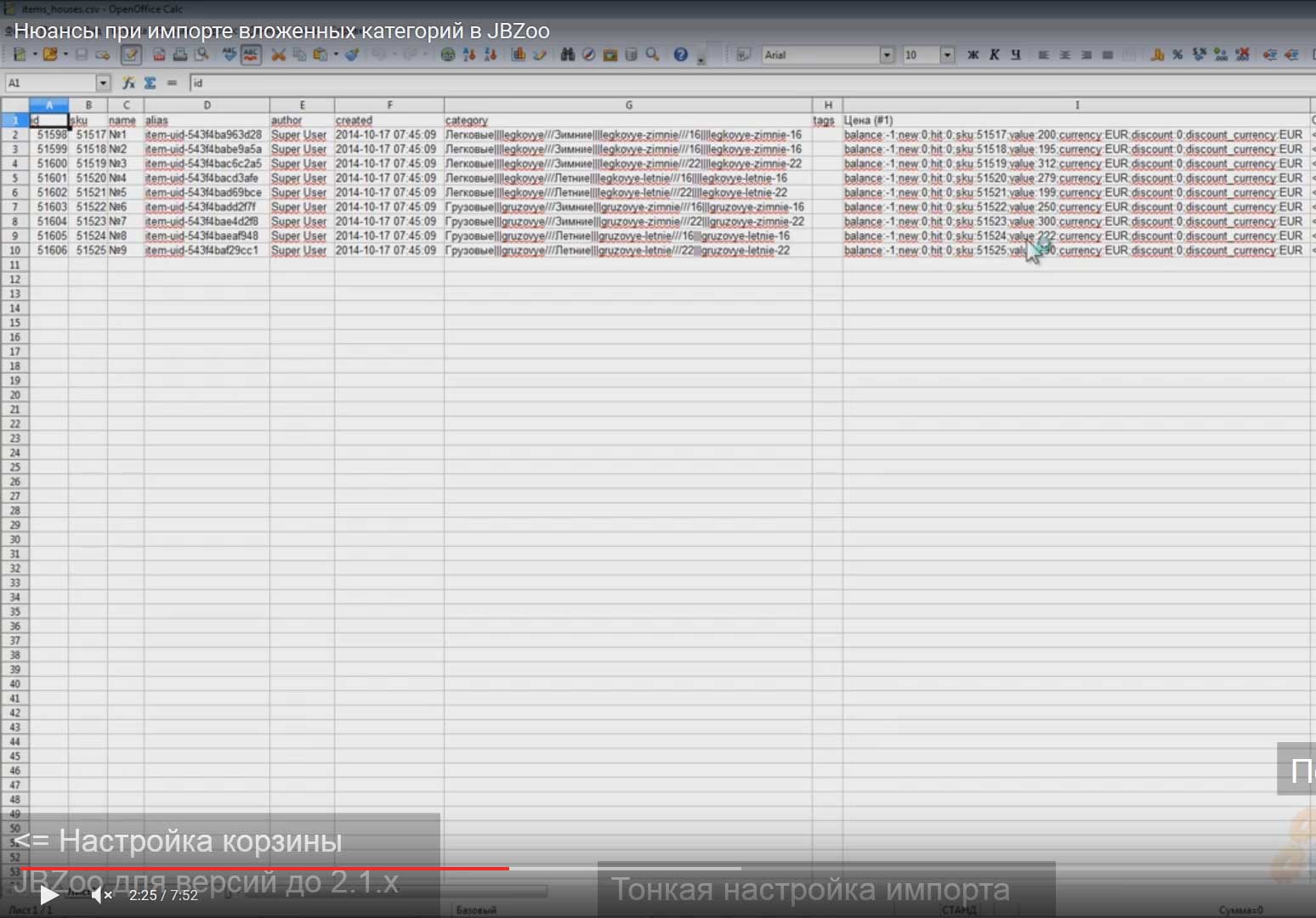The height and width of the screenshot is (918, 1316).
Task: Open Find & Replace binoculars icon
Action: click(568, 54)
